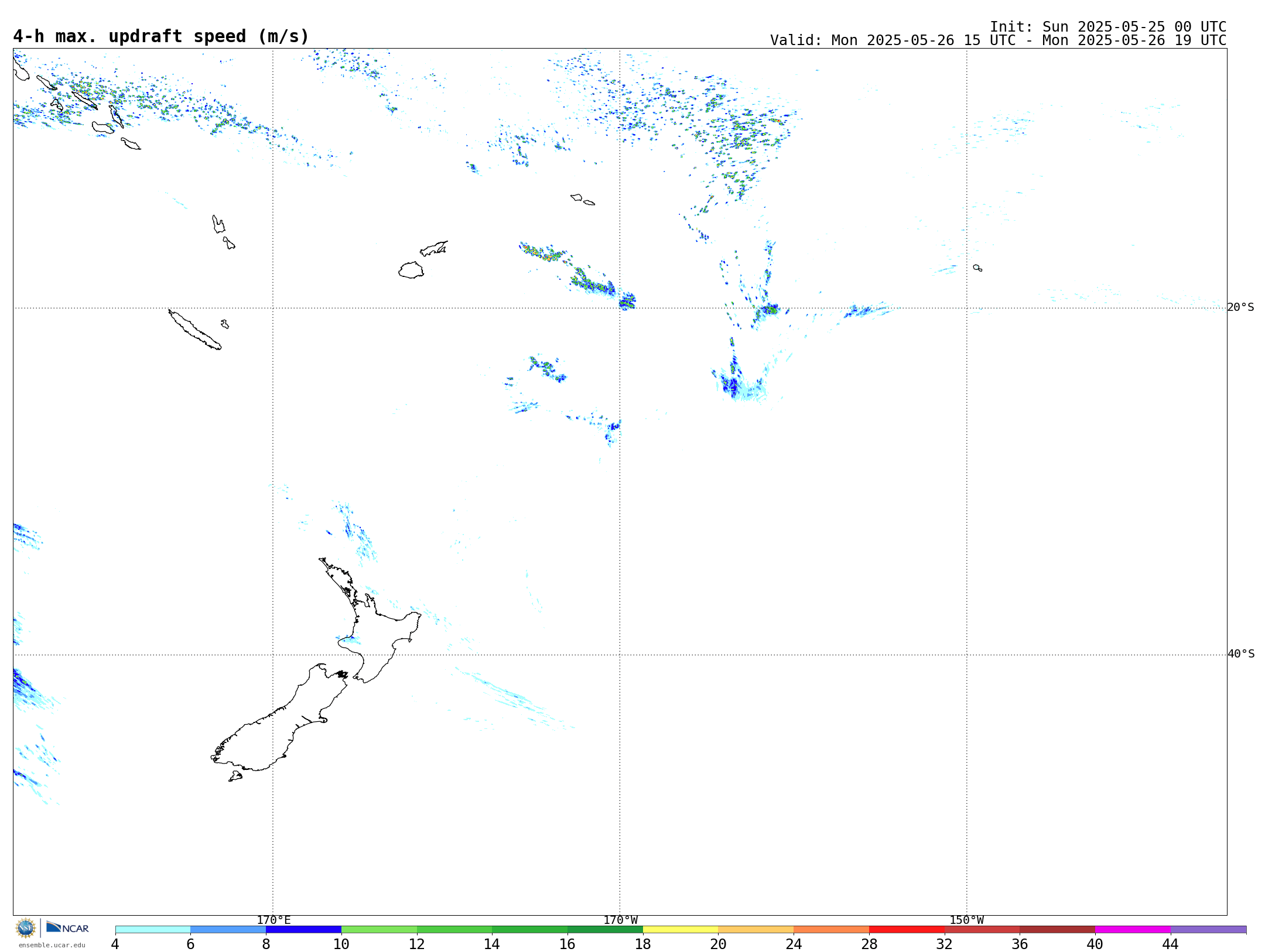This screenshot has width=1265, height=952.
Task: Click the magenta 40-44 color swatch
Action: pos(1133,930)
